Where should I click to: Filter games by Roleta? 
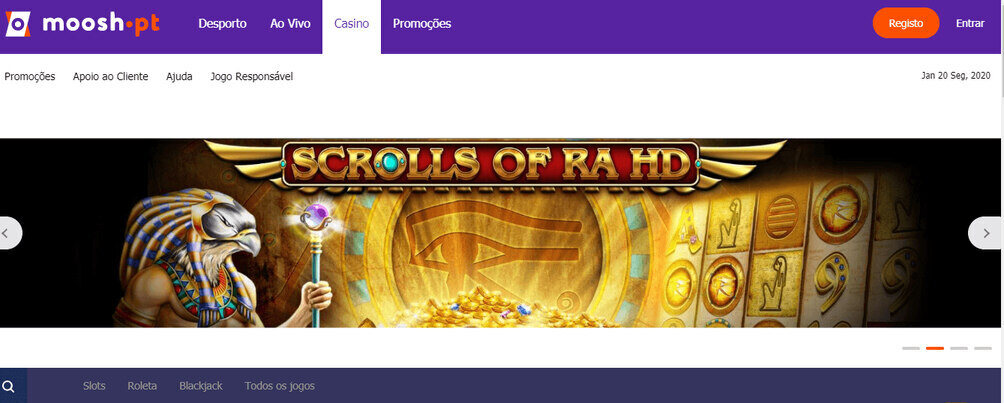[142, 386]
